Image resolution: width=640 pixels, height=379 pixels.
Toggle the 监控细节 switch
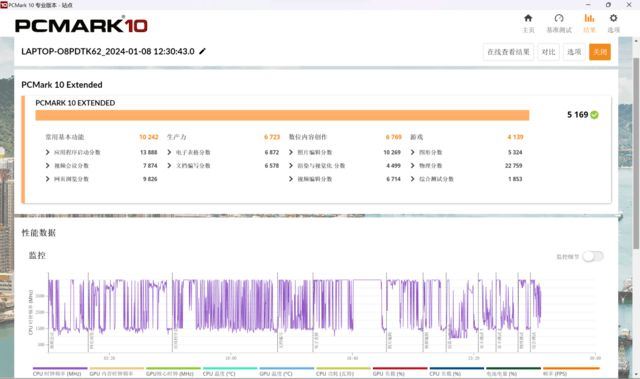coord(593,256)
